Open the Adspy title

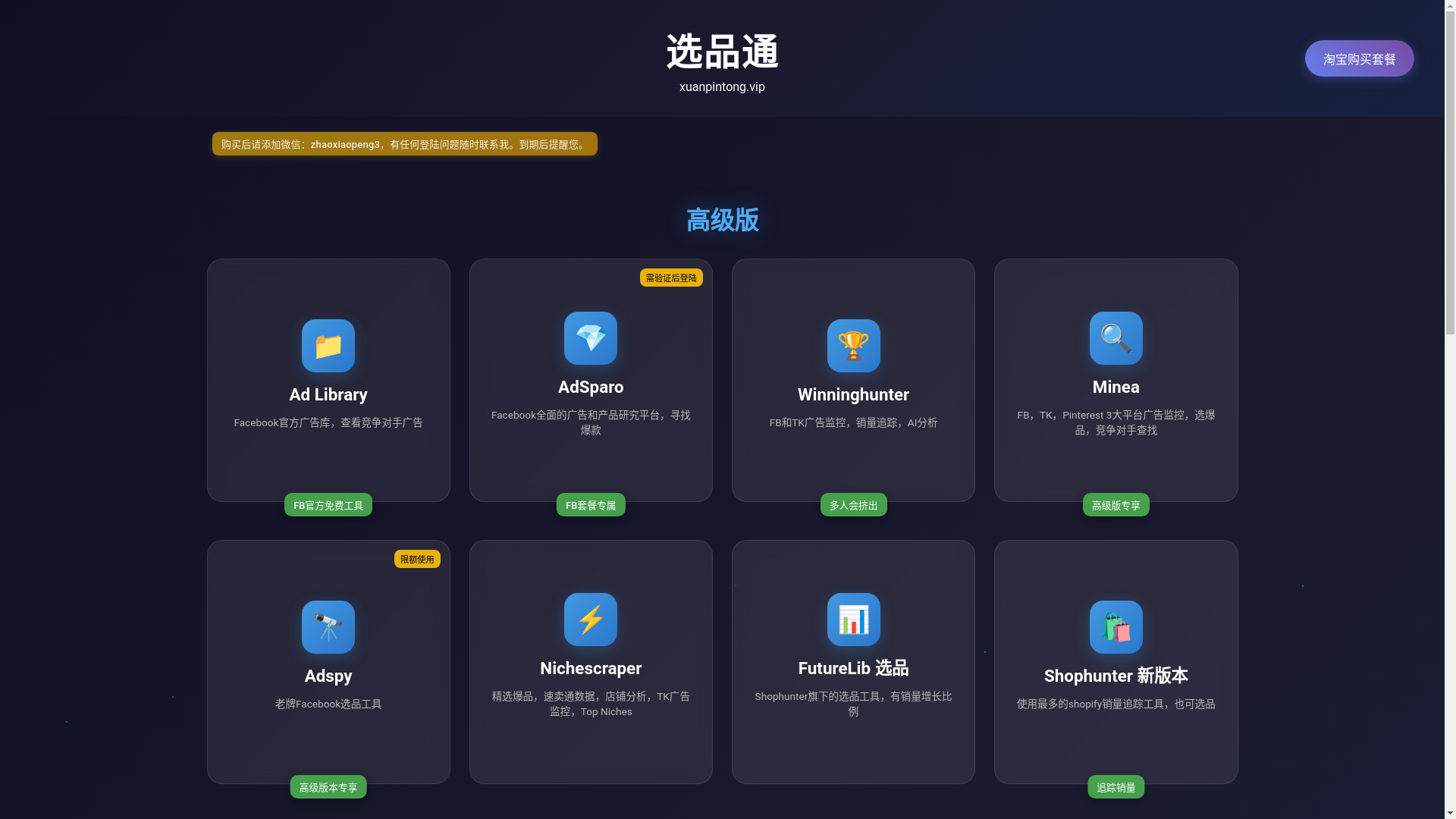(x=328, y=676)
